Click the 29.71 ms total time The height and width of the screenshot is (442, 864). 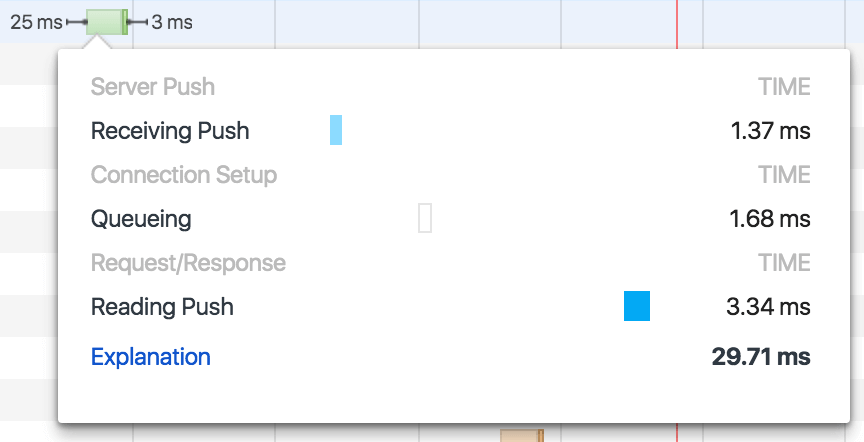pos(761,357)
